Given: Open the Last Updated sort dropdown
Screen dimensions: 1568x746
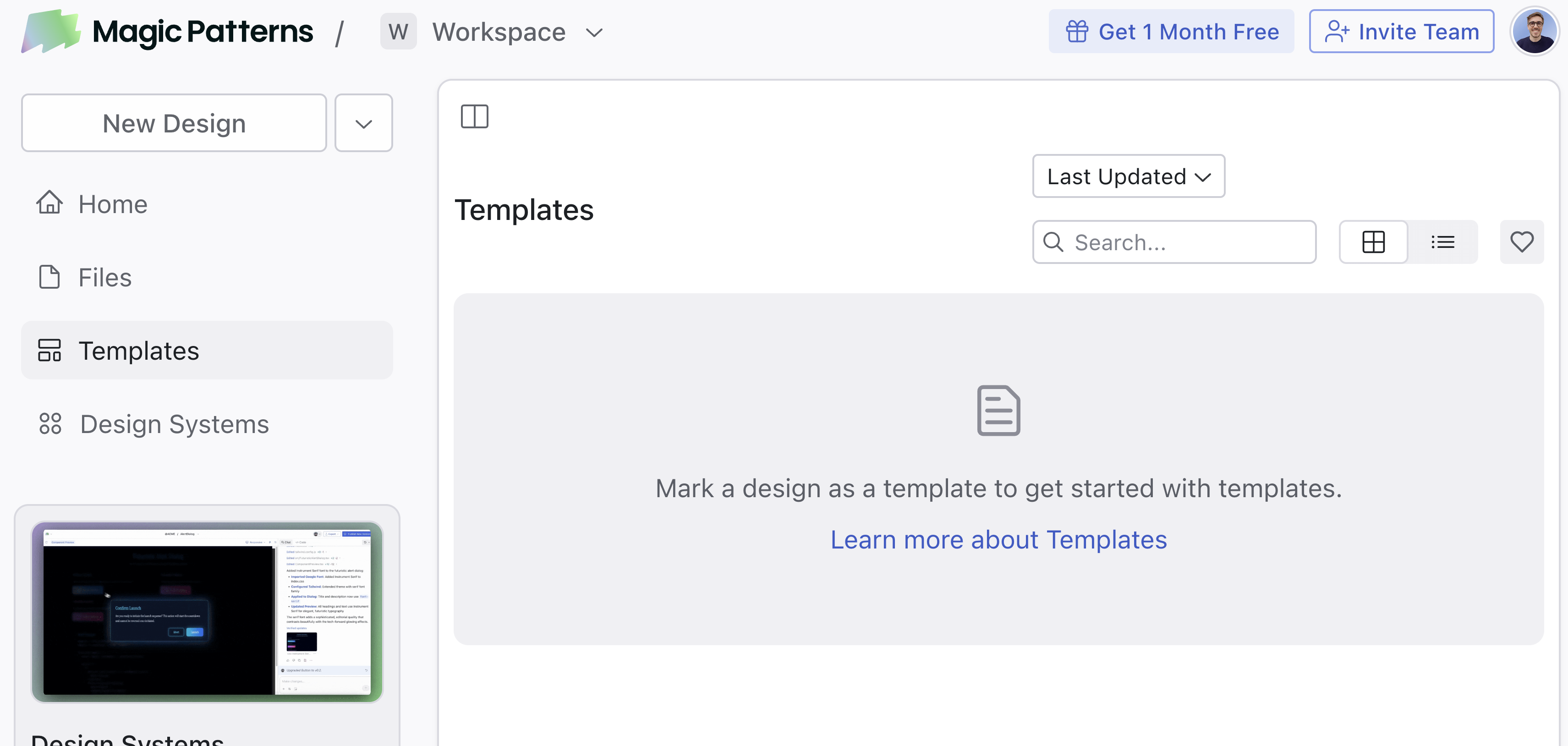Looking at the screenshot, I should click(1128, 176).
